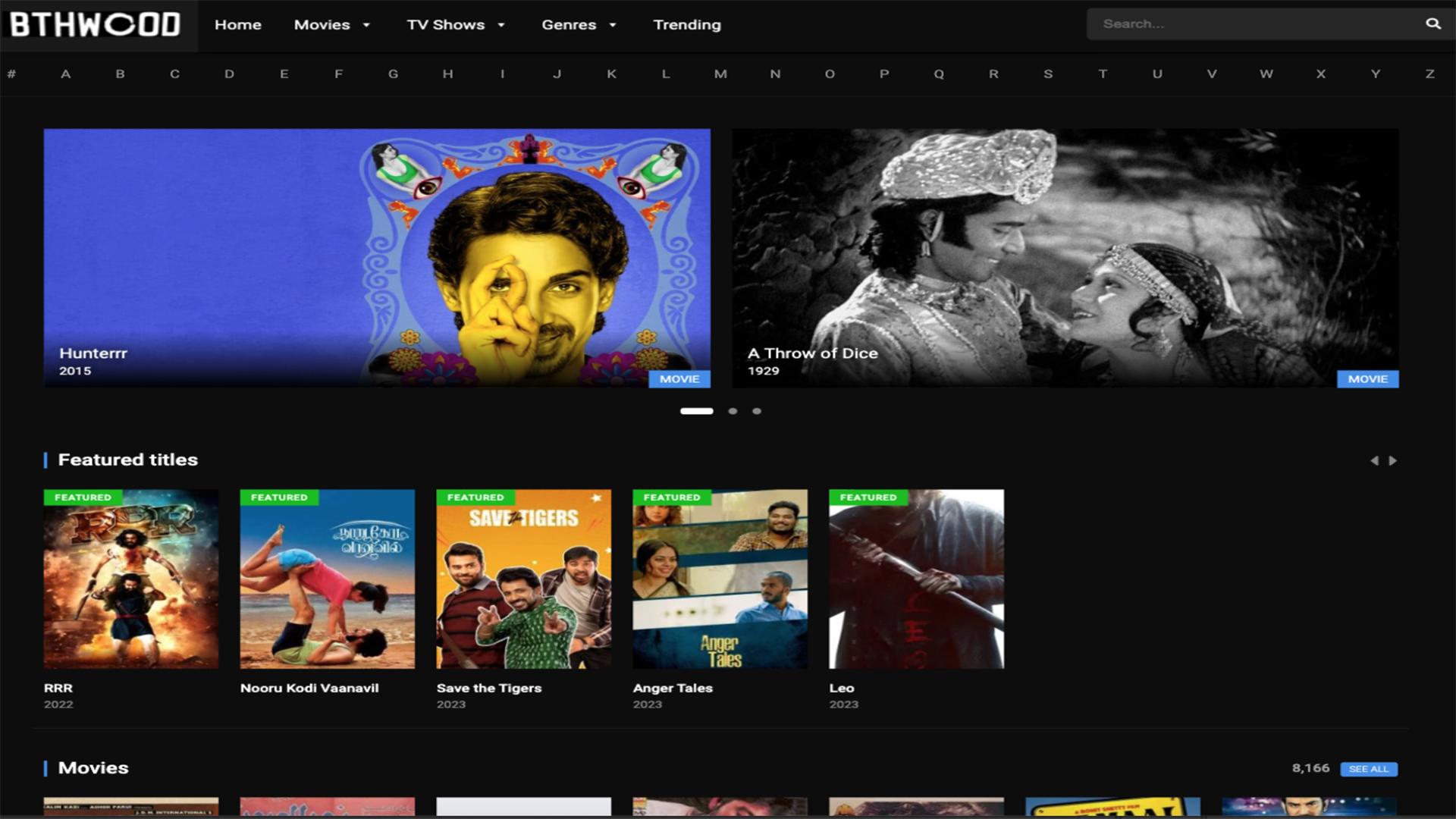Image resolution: width=1456 pixels, height=819 pixels.
Task: Filter titles by letter Q
Action: click(939, 74)
